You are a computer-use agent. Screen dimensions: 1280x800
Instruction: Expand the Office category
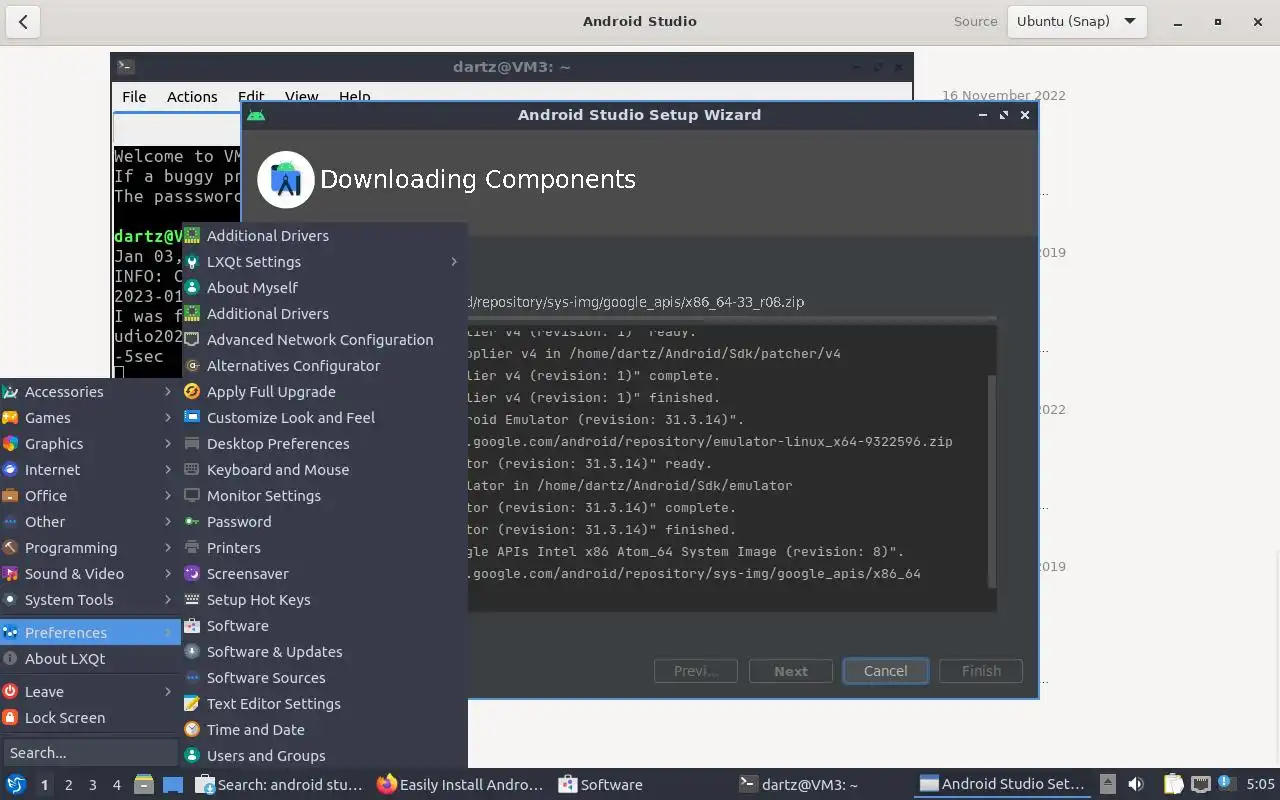90,495
